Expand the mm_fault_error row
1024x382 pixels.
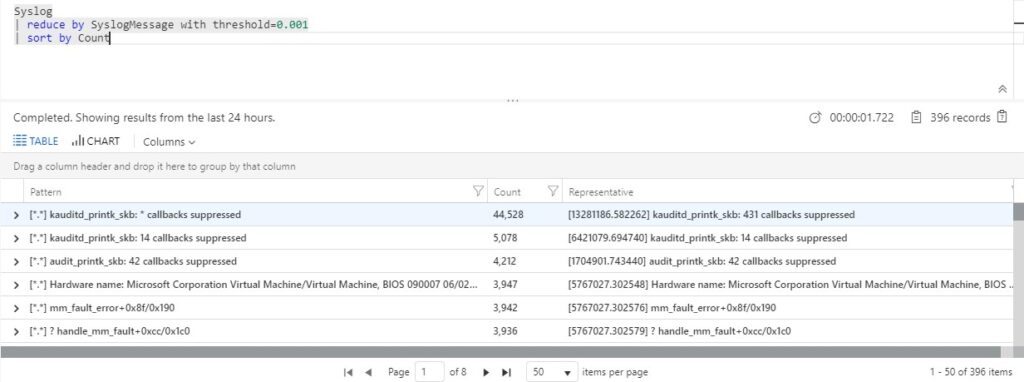[x=16, y=308]
